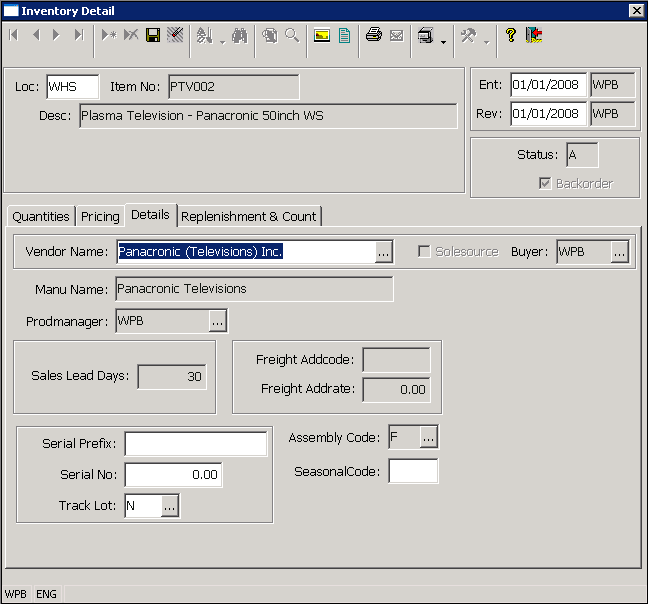Click the exit door icon
649x605 pixels.
coord(534,35)
